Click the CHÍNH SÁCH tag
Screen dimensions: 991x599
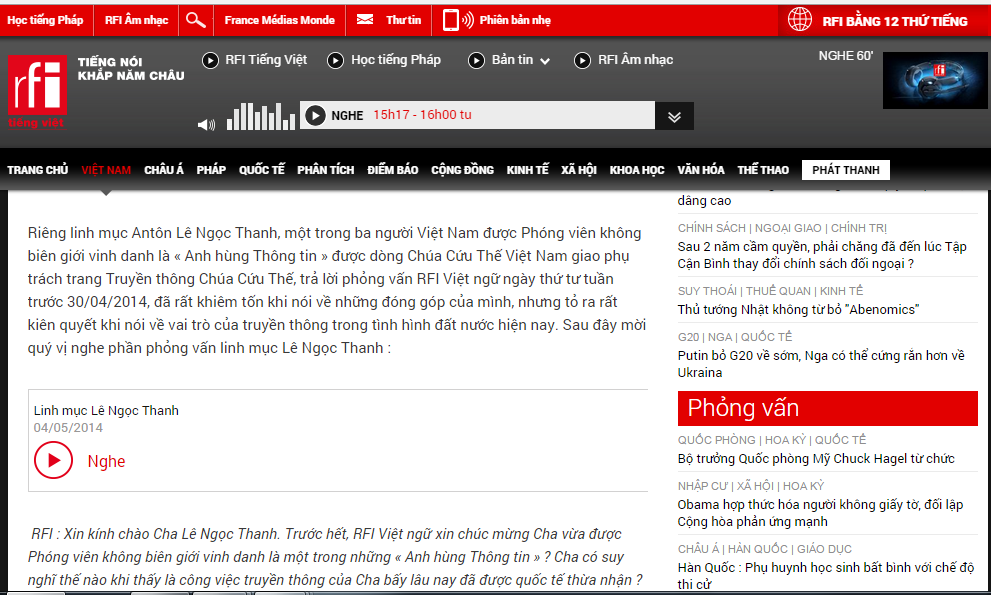711,228
